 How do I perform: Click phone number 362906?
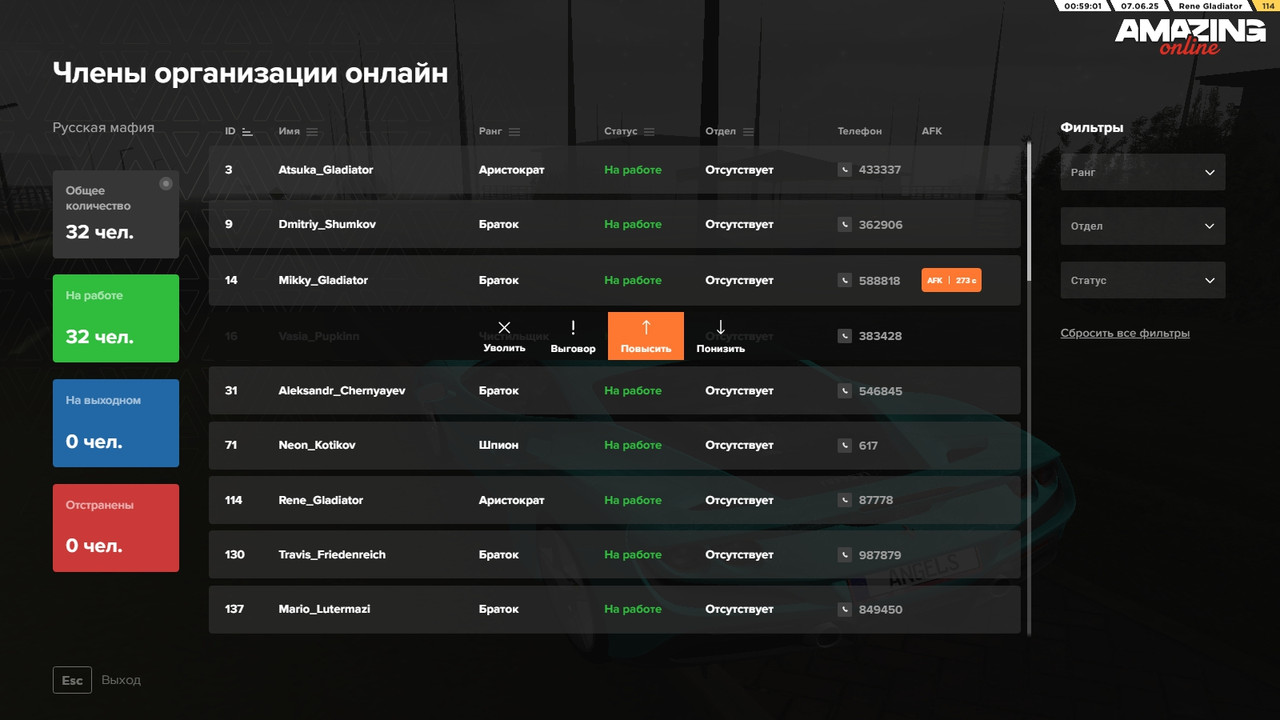click(881, 225)
